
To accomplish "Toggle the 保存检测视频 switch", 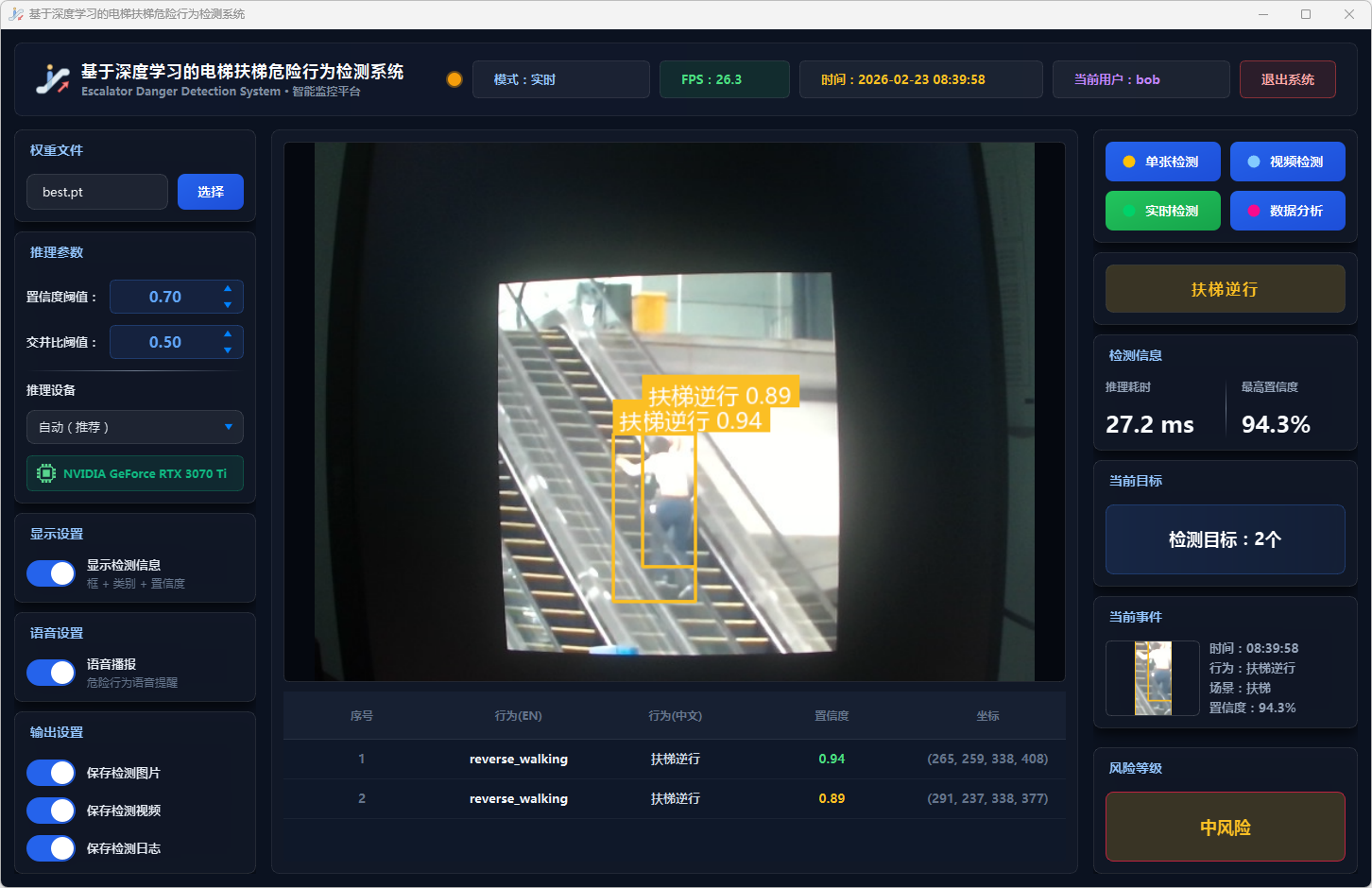I will pos(51,811).
